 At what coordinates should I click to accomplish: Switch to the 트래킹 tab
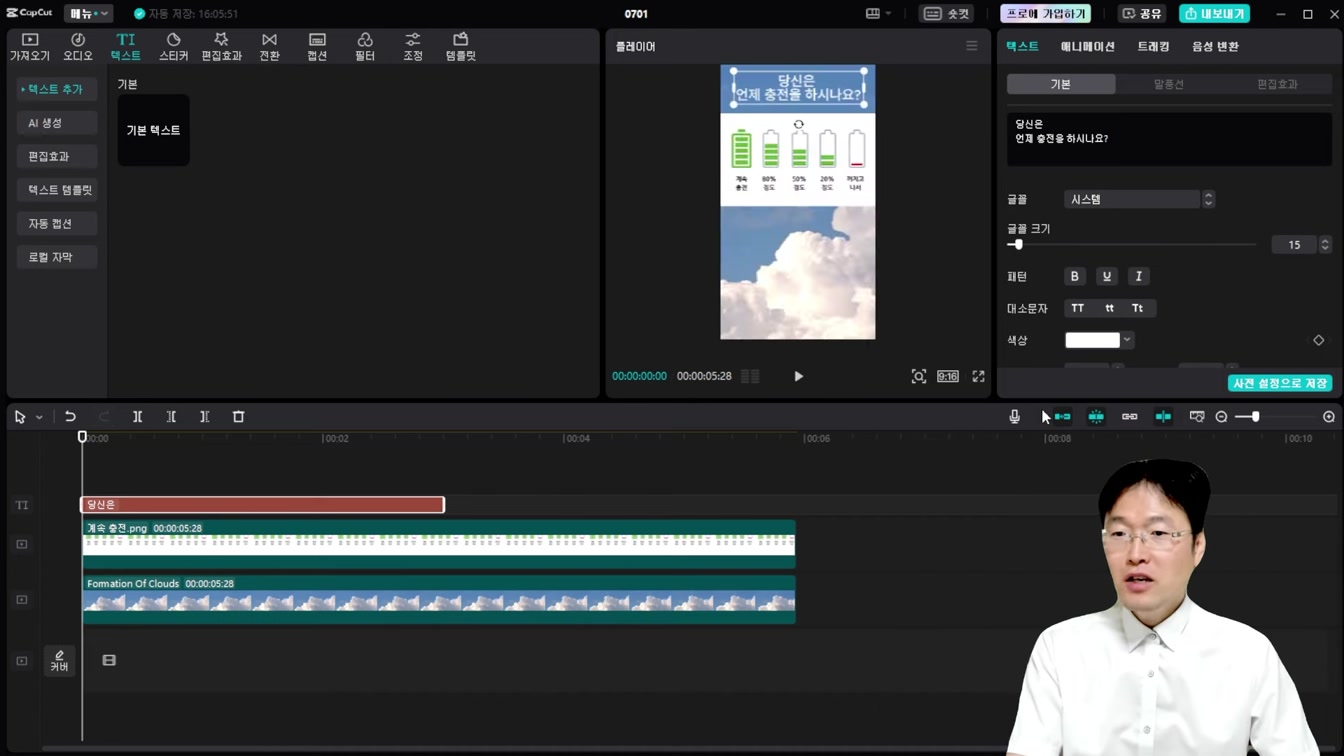[x=1153, y=47]
